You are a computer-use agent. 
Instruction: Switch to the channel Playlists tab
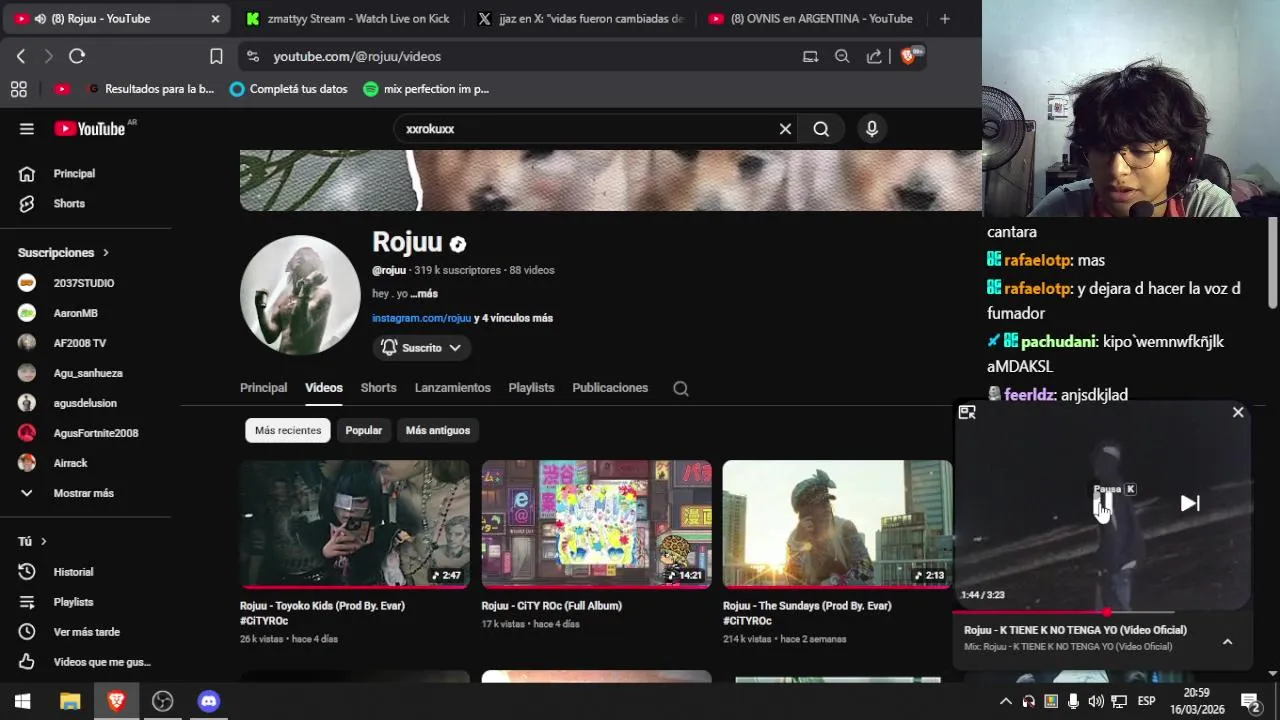pyautogui.click(x=531, y=388)
